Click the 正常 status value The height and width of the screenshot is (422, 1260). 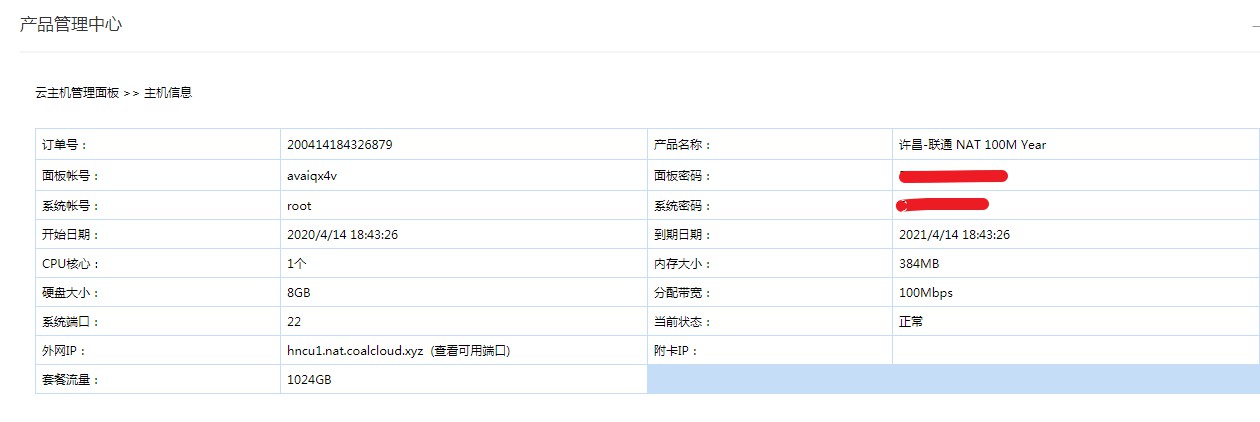911,322
